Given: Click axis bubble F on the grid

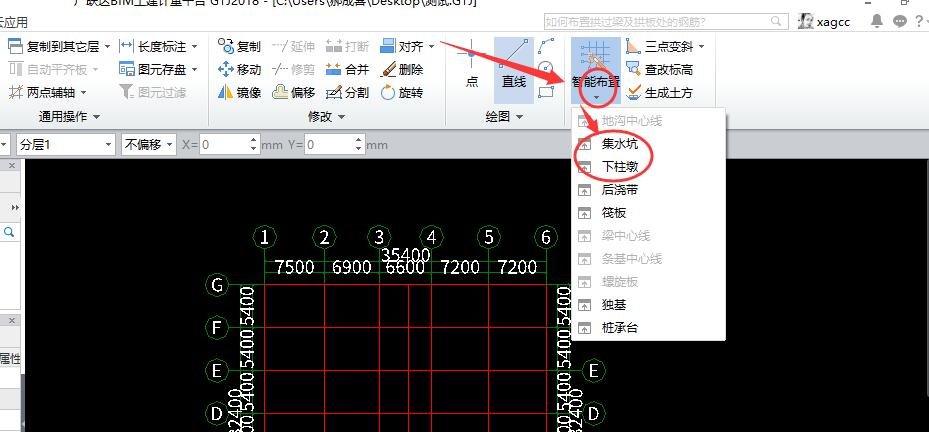Looking at the screenshot, I should click(217, 328).
